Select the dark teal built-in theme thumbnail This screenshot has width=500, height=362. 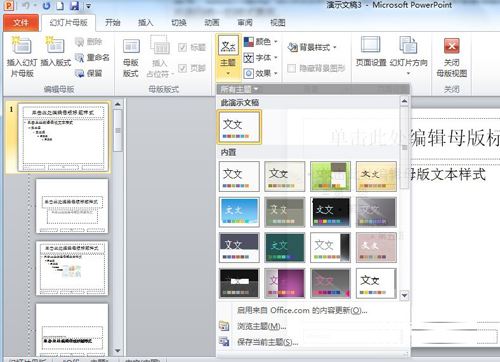[285, 248]
